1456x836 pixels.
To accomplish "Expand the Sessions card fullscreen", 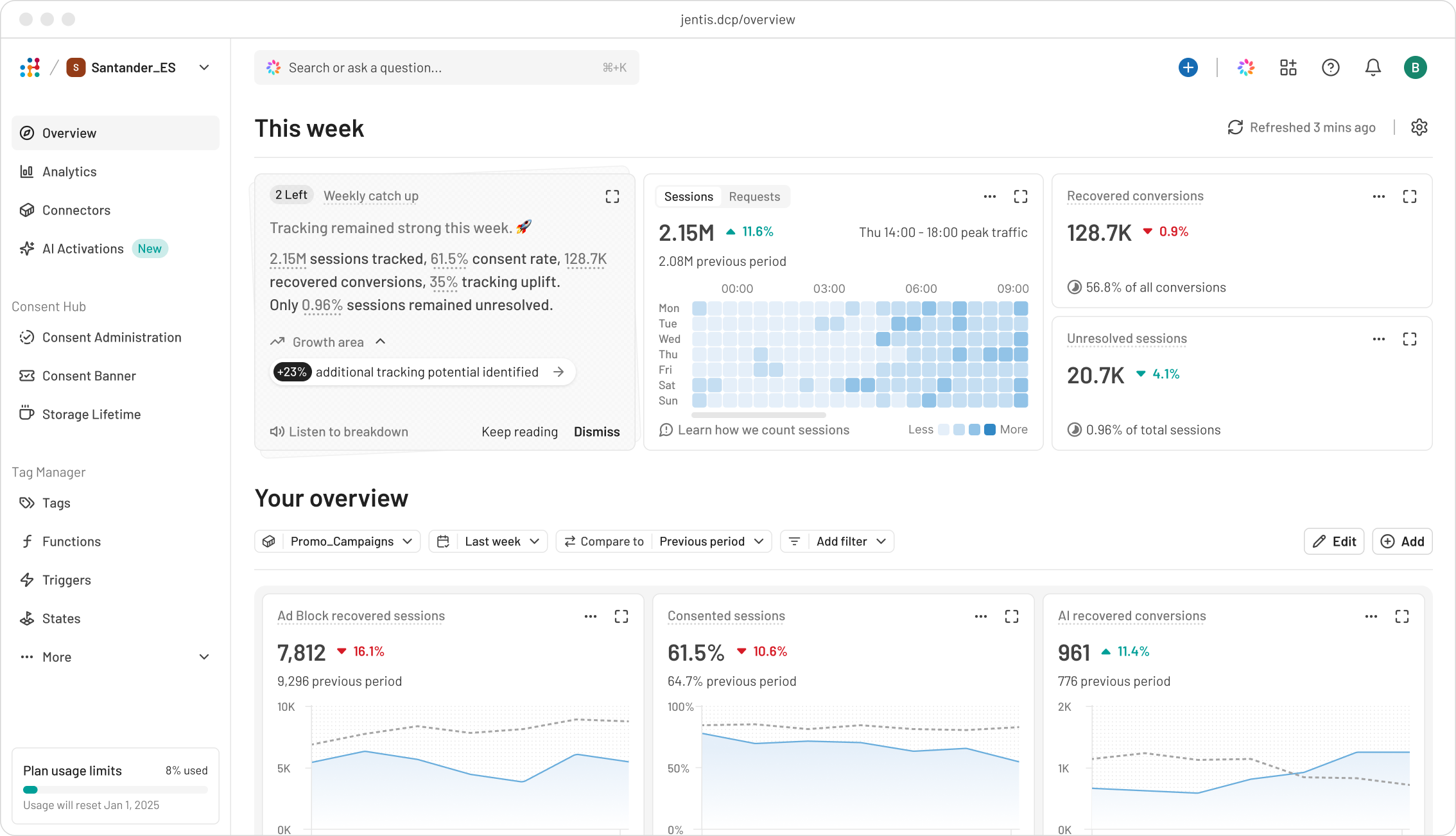I will (1021, 196).
